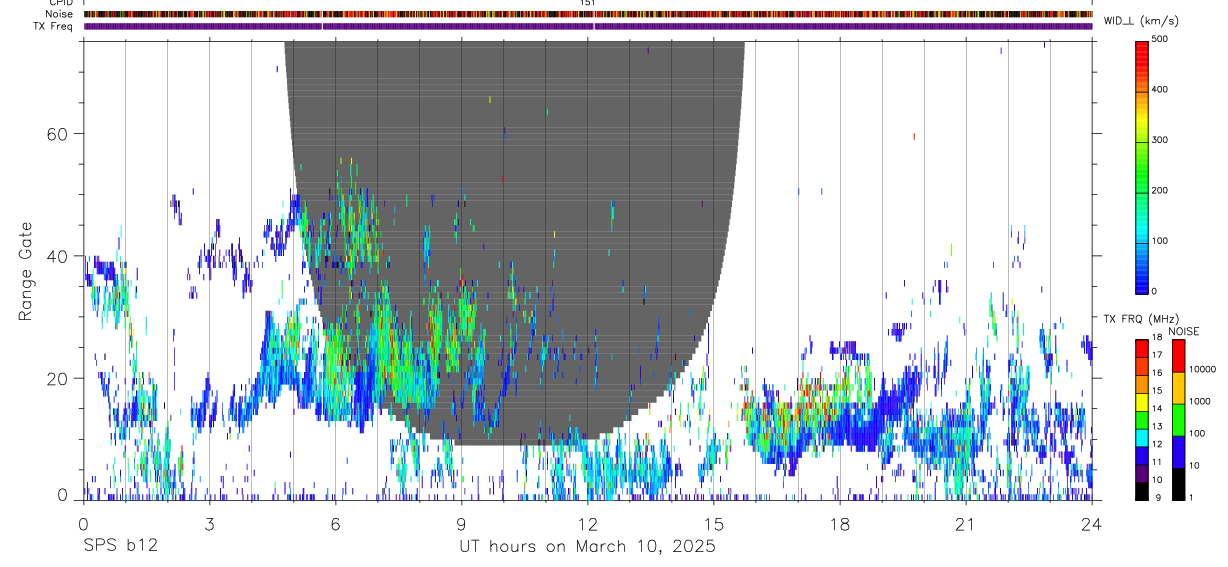Select the purple 10-11 MHz frequency swatch
The height and width of the screenshot is (567, 1228).
pyautogui.click(x=1142, y=472)
